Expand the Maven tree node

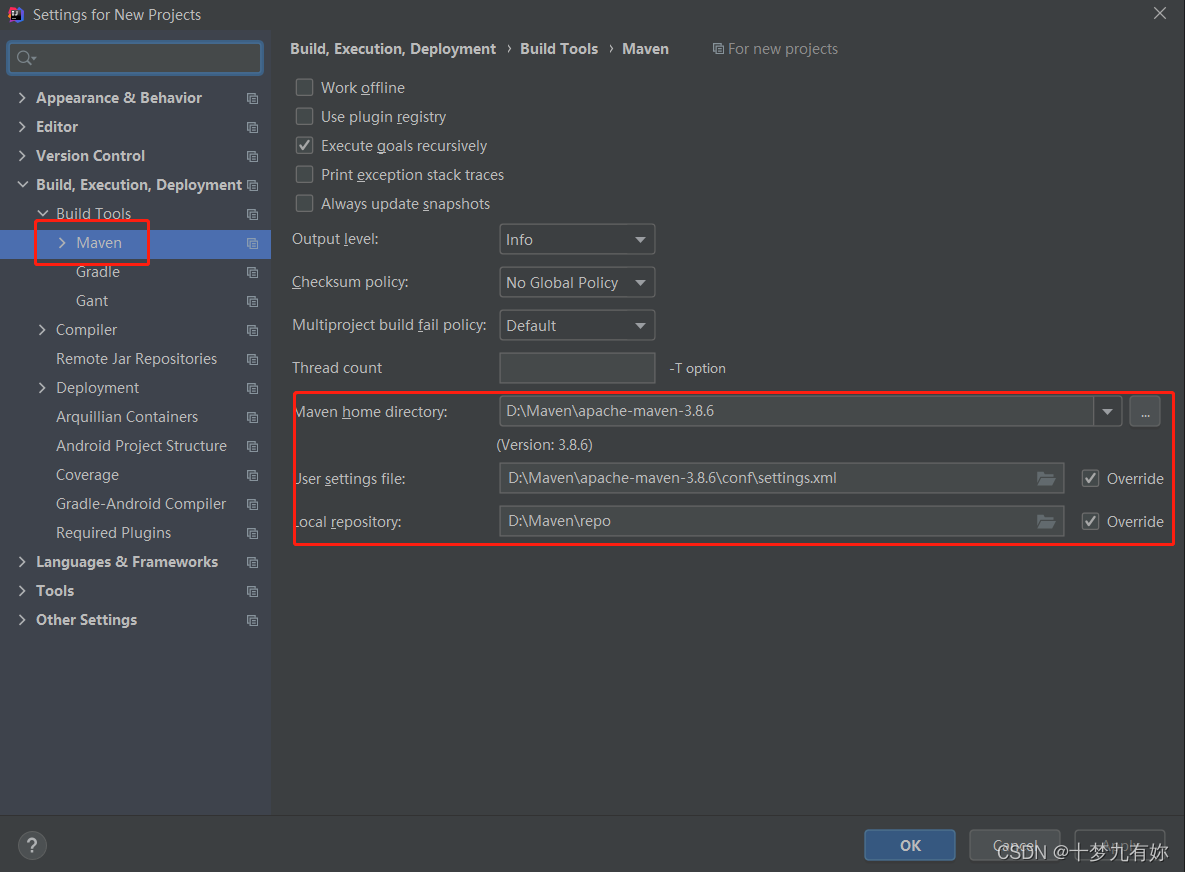[62, 243]
